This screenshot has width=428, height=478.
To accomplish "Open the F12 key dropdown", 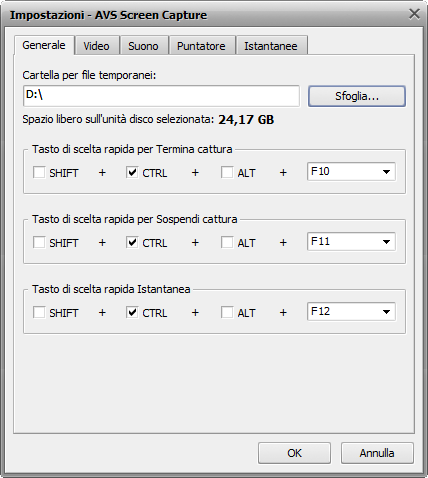I will (351, 312).
